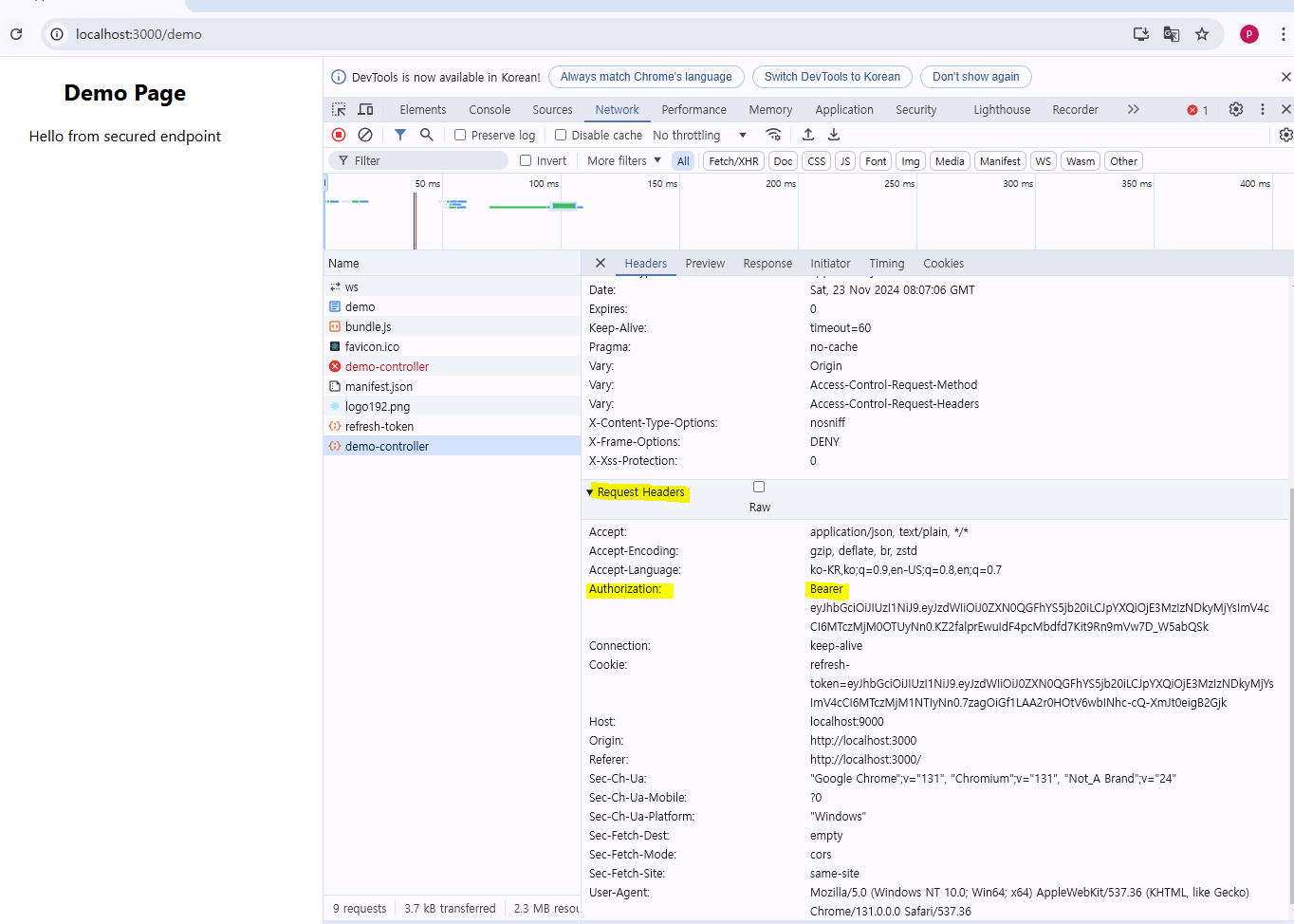This screenshot has width=1294, height=924.
Task: Open the site information icon in address bar
Action: [57, 34]
